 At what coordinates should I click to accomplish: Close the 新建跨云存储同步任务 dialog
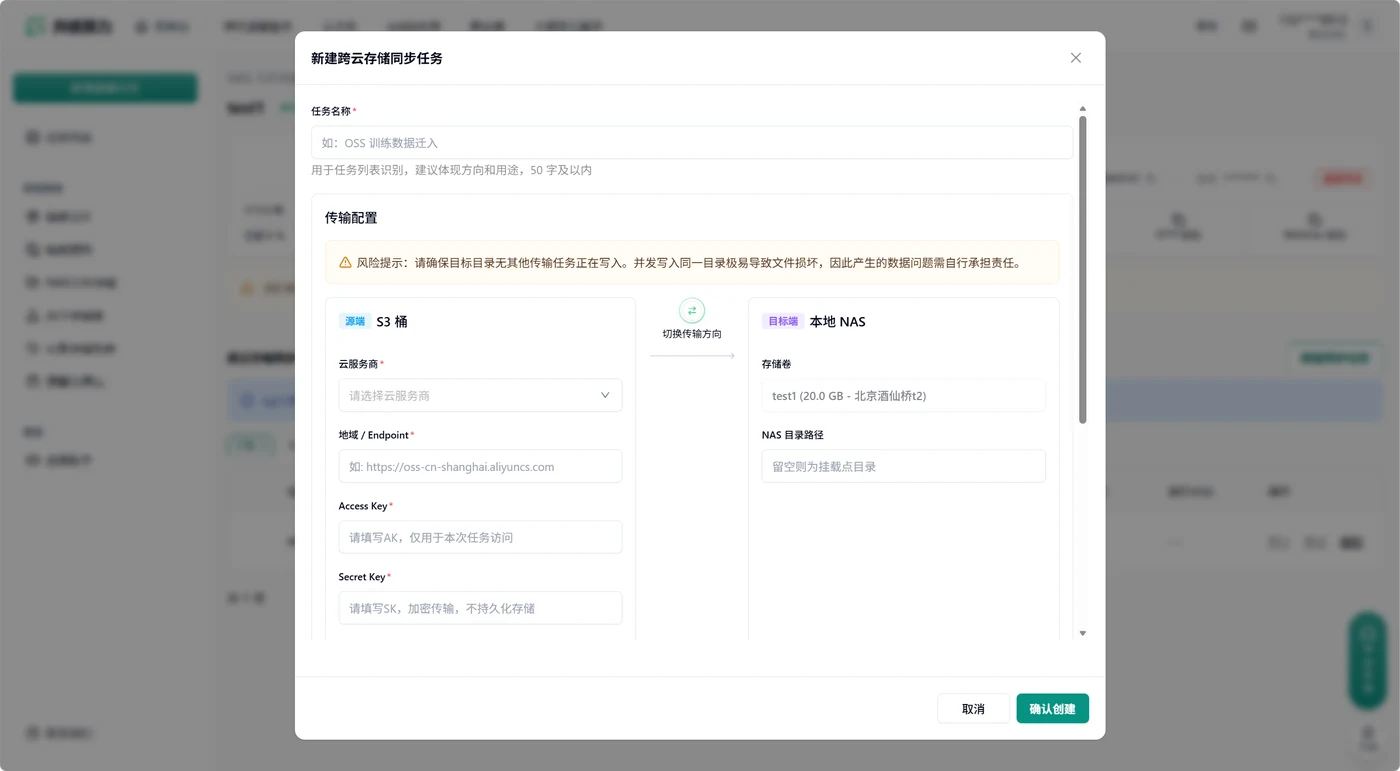tap(1076, 58)
